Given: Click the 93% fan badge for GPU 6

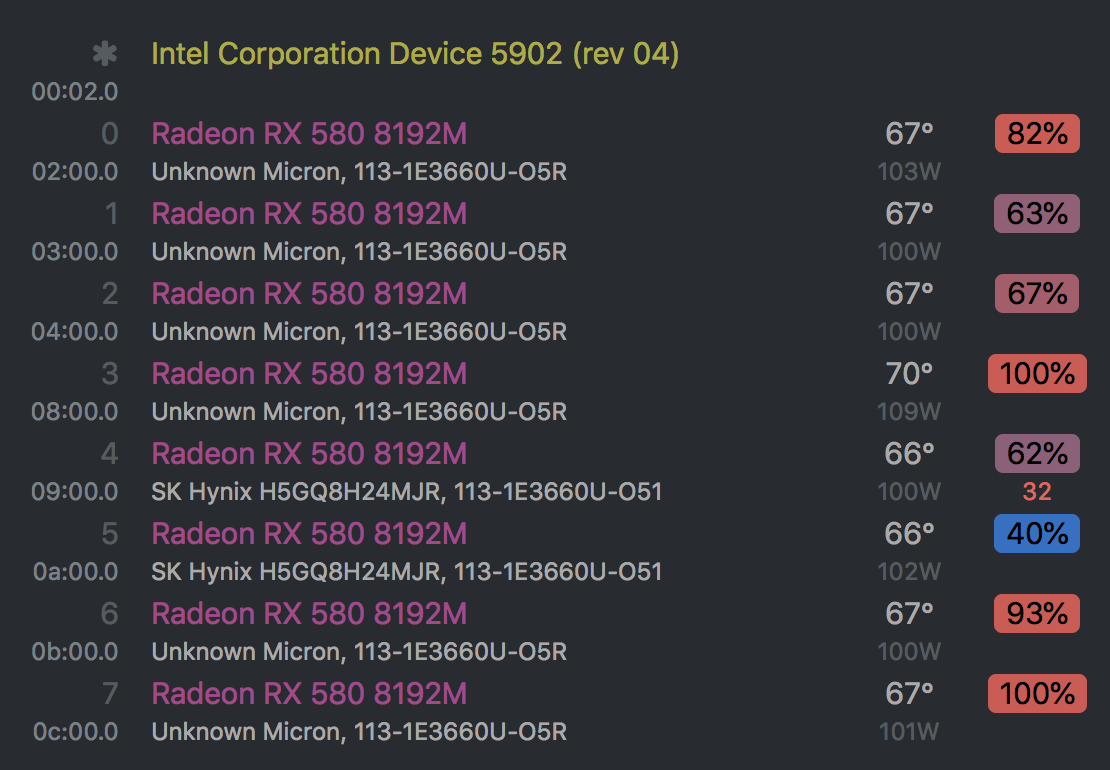Looking at the screenshot, I should (x=1037, y=614).
